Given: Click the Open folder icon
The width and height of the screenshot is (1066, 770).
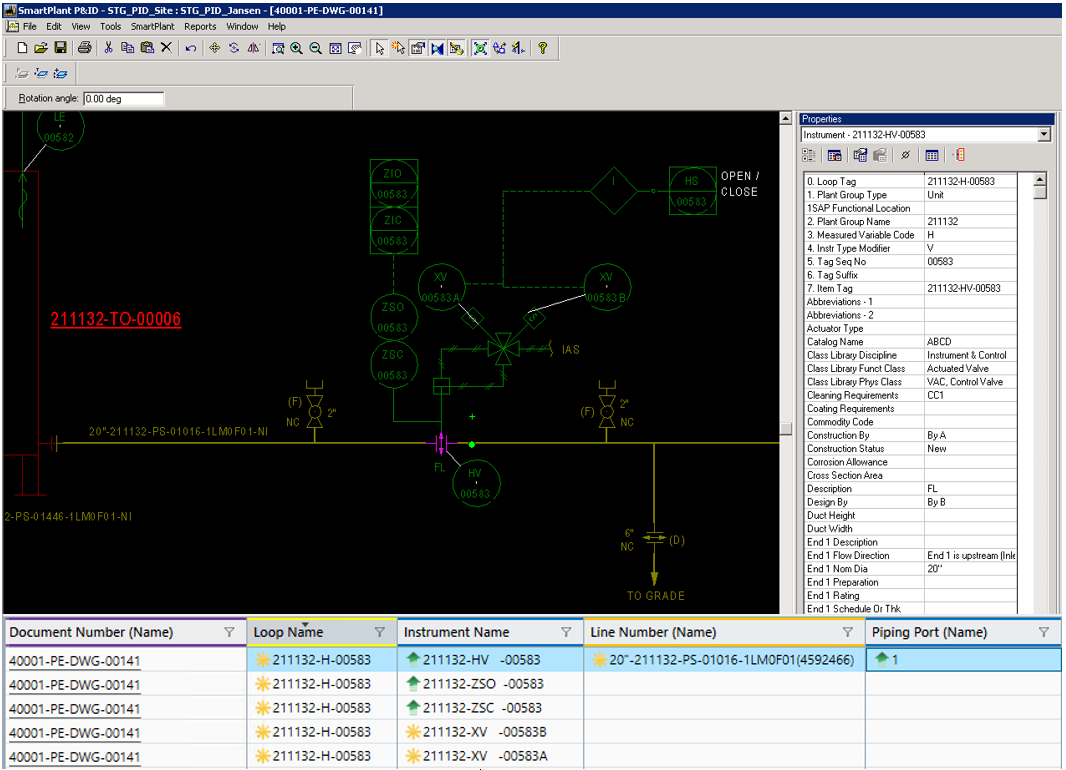Looking at the screenshot, I should (x=41, y=47).
